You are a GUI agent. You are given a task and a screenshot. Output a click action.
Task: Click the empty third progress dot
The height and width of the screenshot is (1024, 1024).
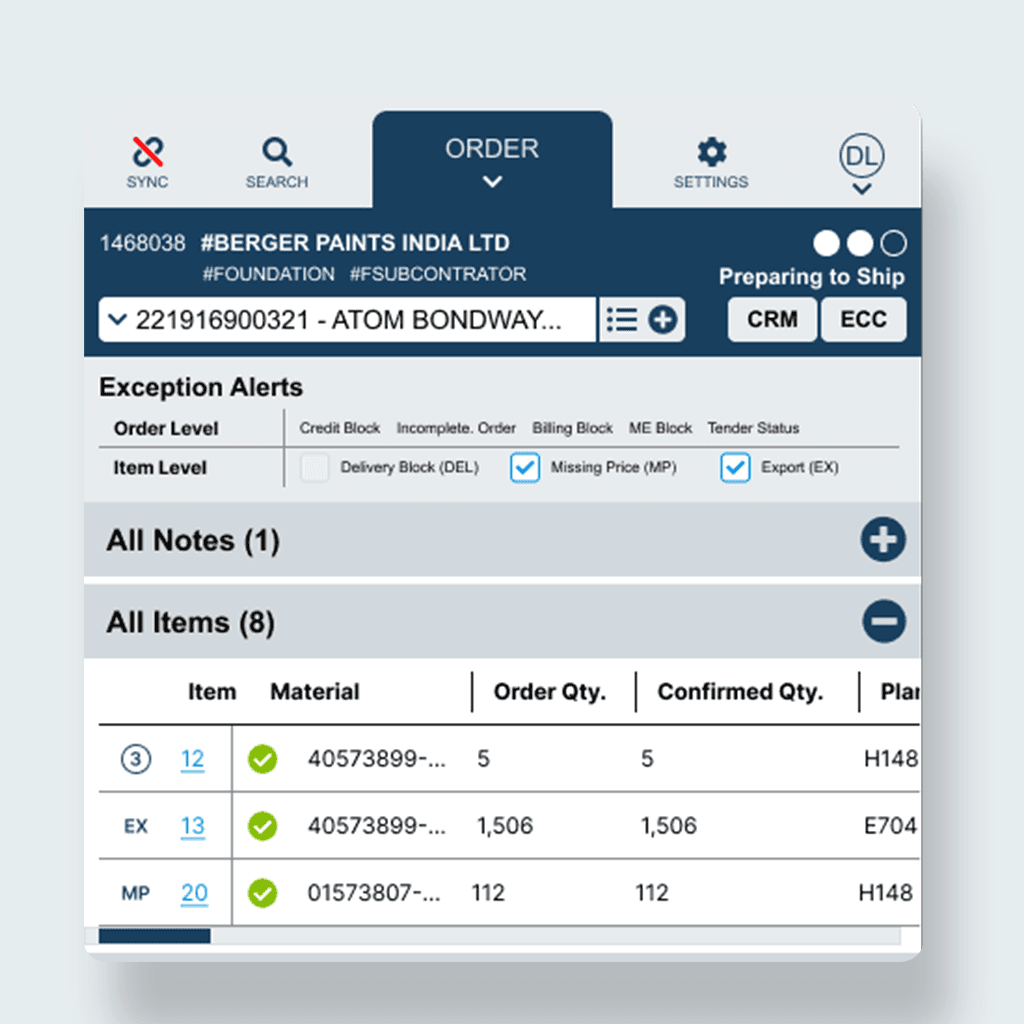click(x=893, y=243)
